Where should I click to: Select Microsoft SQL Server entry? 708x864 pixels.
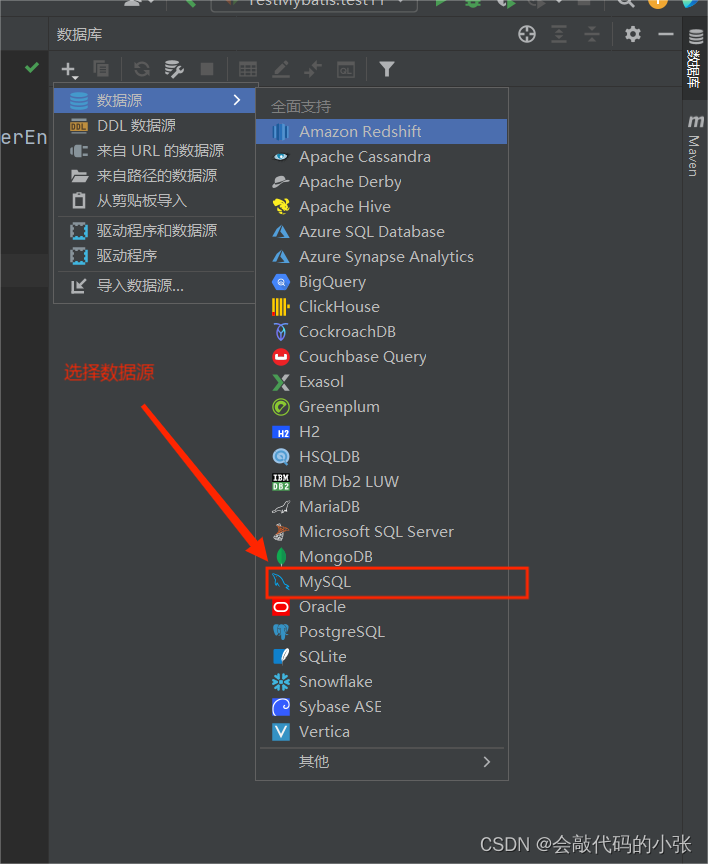click(x=381, y=532)
